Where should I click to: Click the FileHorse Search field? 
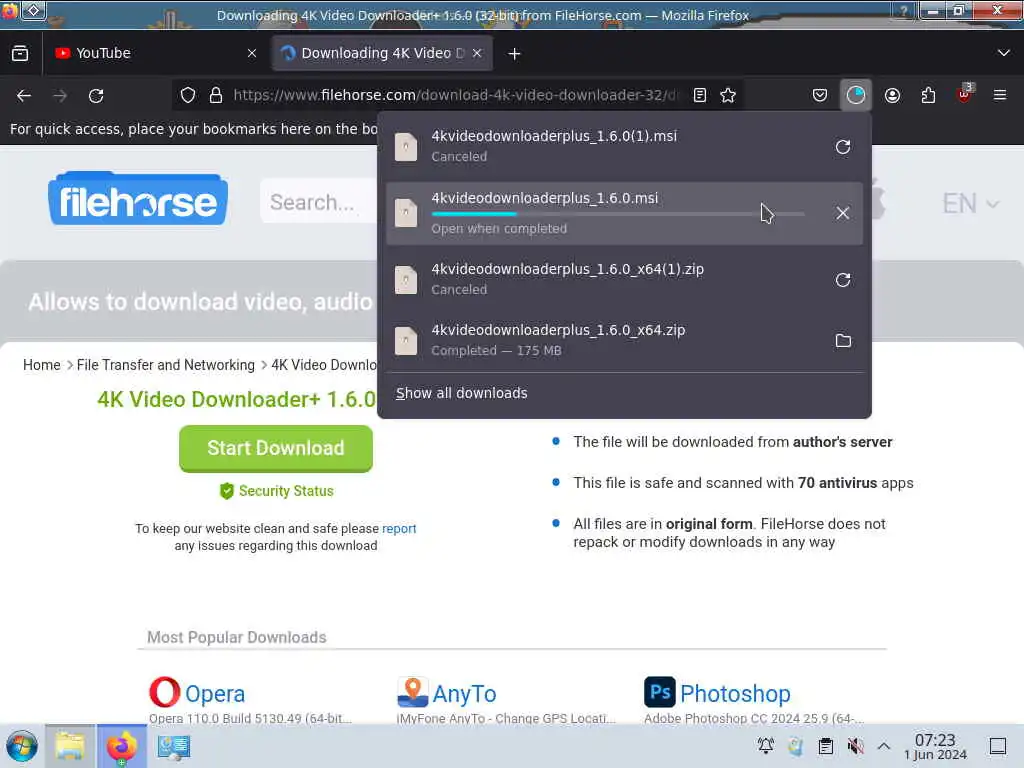point(319,202)
